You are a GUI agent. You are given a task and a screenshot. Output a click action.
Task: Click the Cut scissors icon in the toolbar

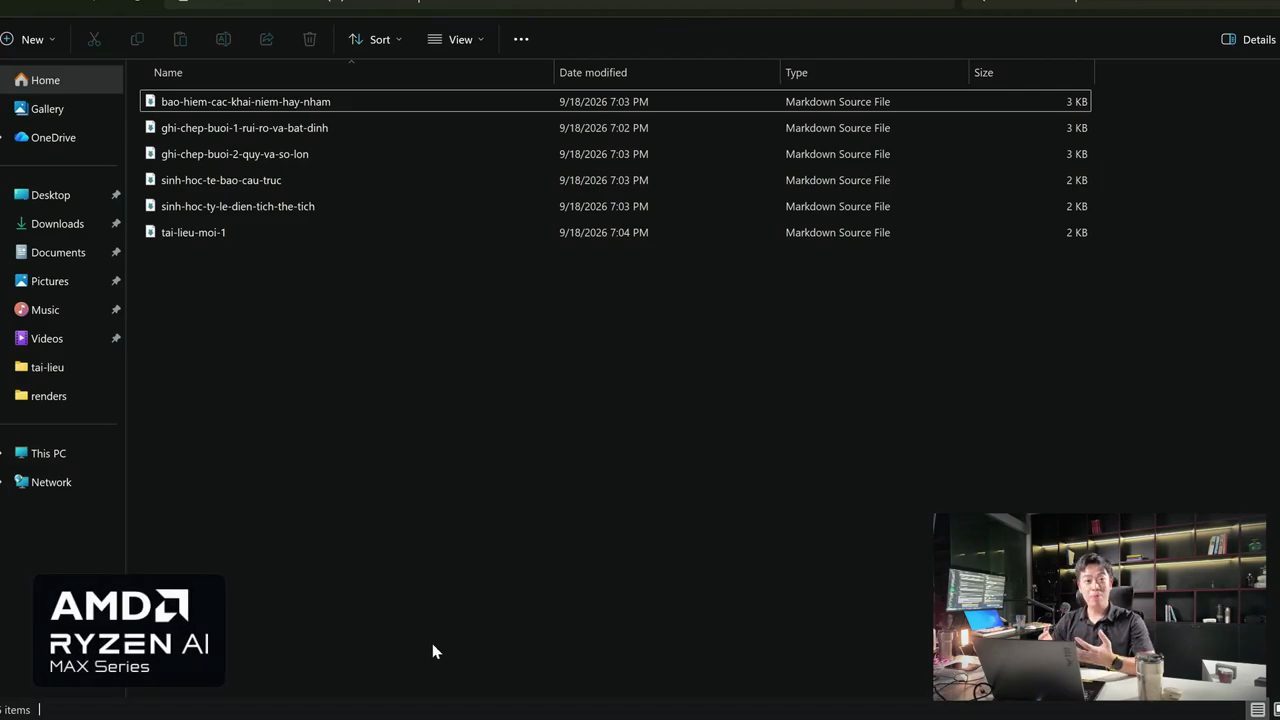click(94, 39)
